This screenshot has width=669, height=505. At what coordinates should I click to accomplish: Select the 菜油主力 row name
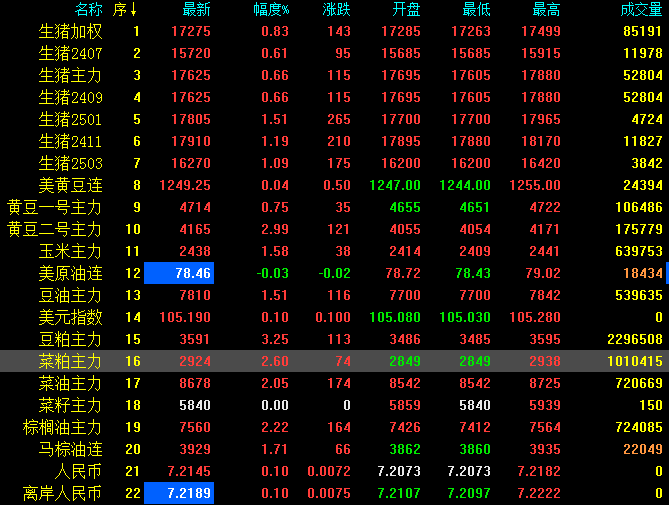pos(70,383)
